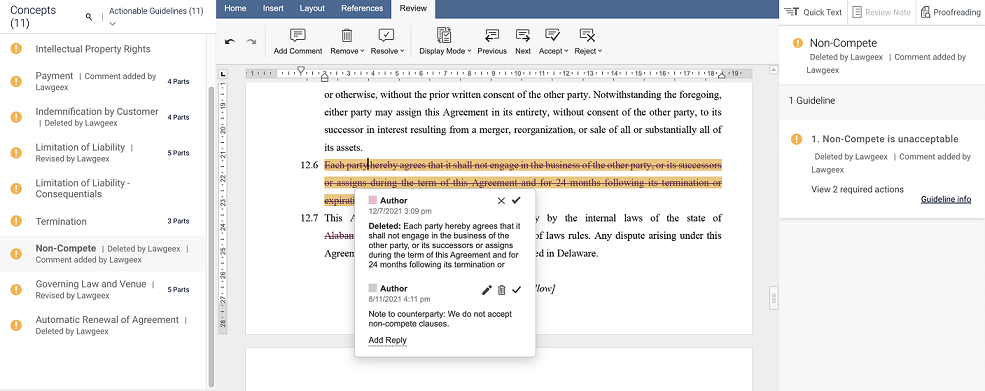Screen dimensions: 985x391
Task: Click '3 Parts' beside Termination
Action: [178, 221]
